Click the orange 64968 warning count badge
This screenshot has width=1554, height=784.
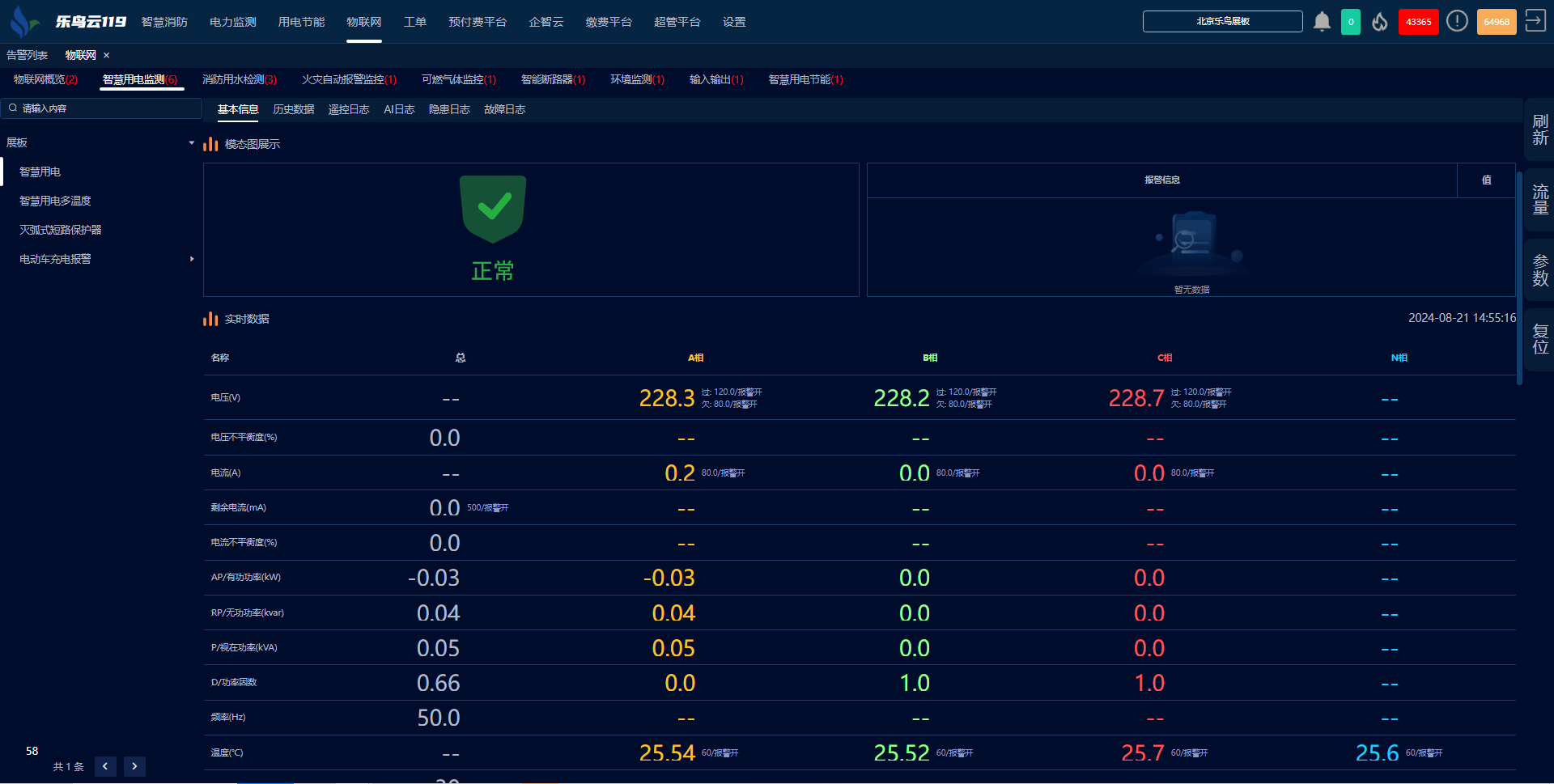1496,22
